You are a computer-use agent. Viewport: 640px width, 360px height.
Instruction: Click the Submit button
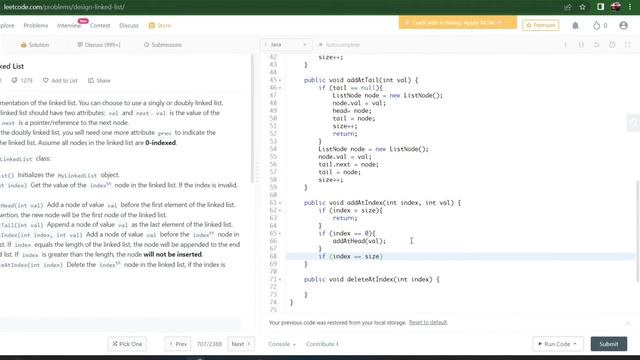tap(609, 344)
